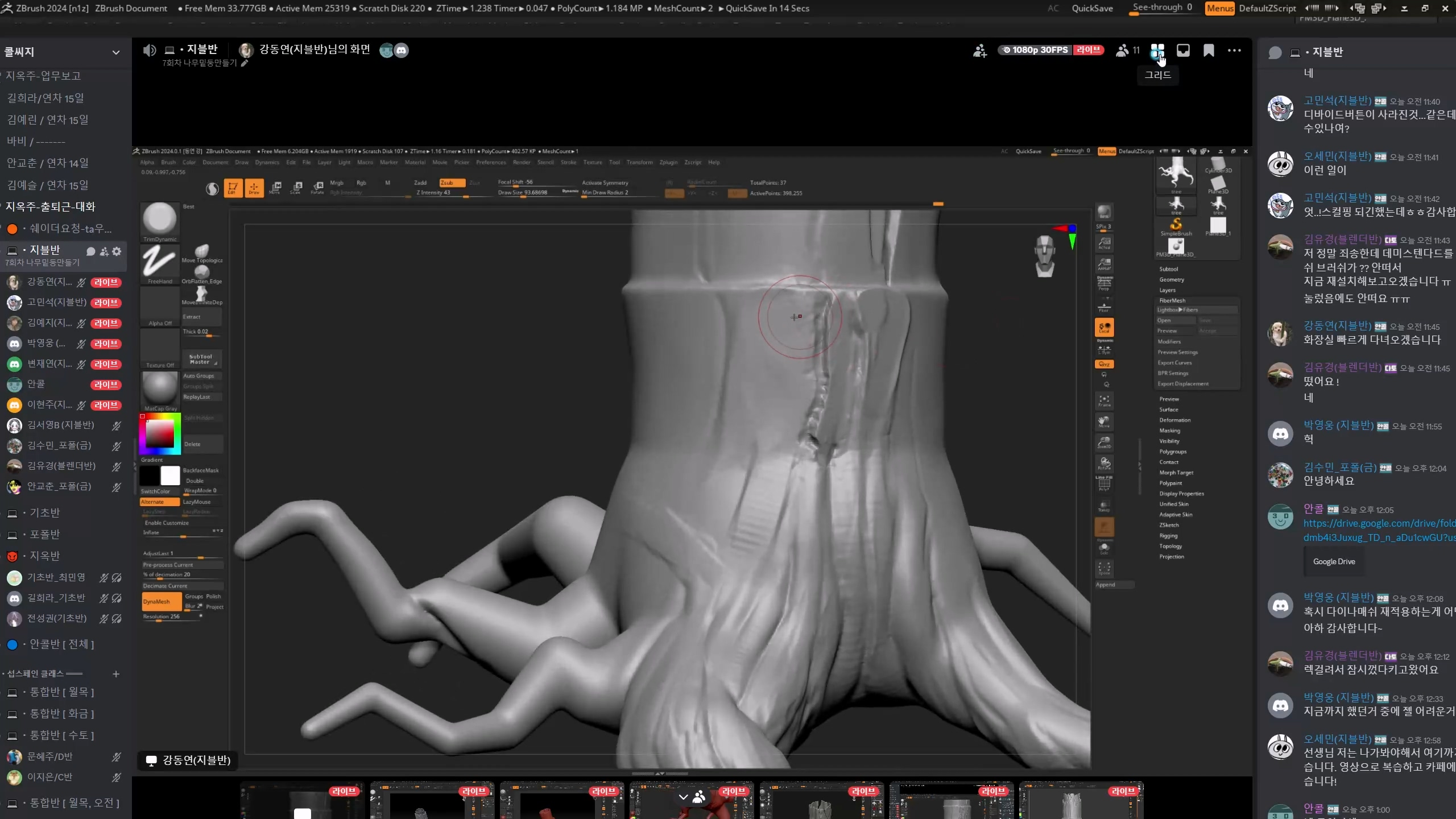Open 지블반 channel settings gear
This screenshot has width=1456, height=819.
click(x=117, y=251)
